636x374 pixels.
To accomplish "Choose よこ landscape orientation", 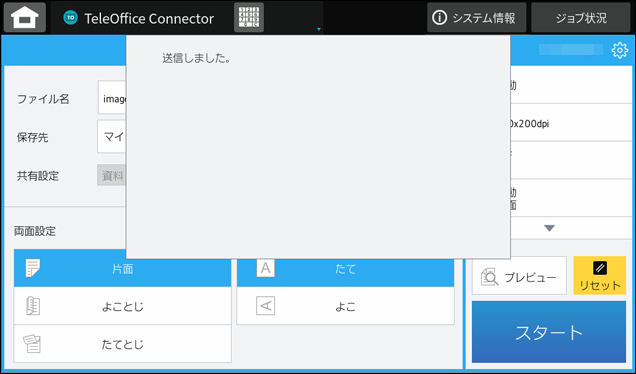I will [x=345, y=306].
